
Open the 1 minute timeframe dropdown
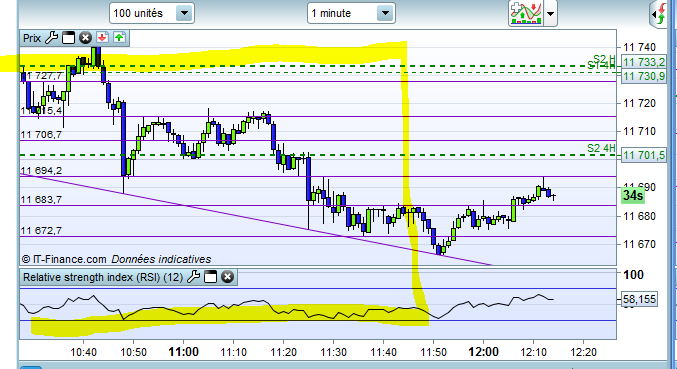click(351, 13)
